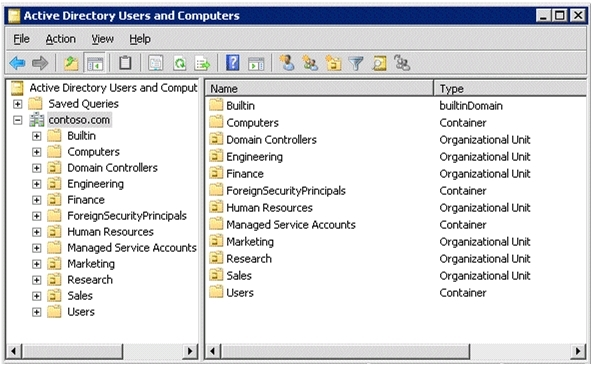Click the Back arrow toolbar icon
Image resolution: width=592 pixels, height=365 pixels.
17,63
